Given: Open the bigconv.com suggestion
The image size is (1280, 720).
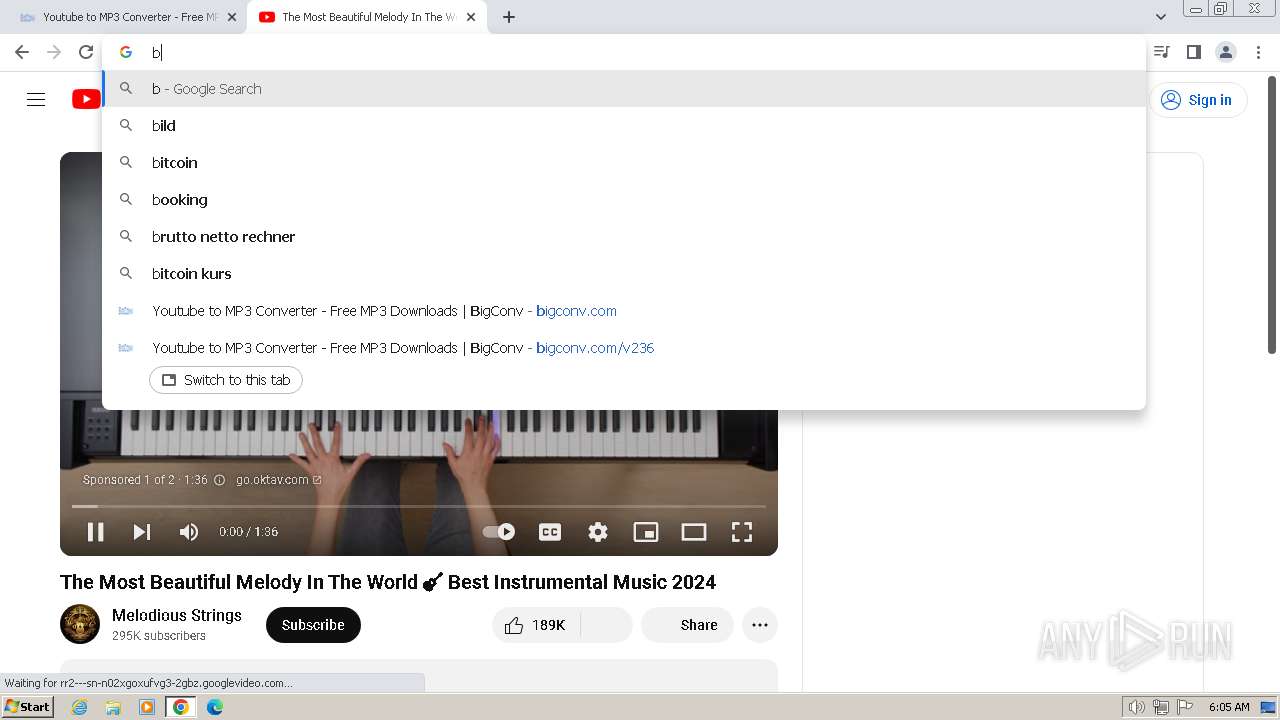Looking at the screenshot, I should click(x=624, y=311).
